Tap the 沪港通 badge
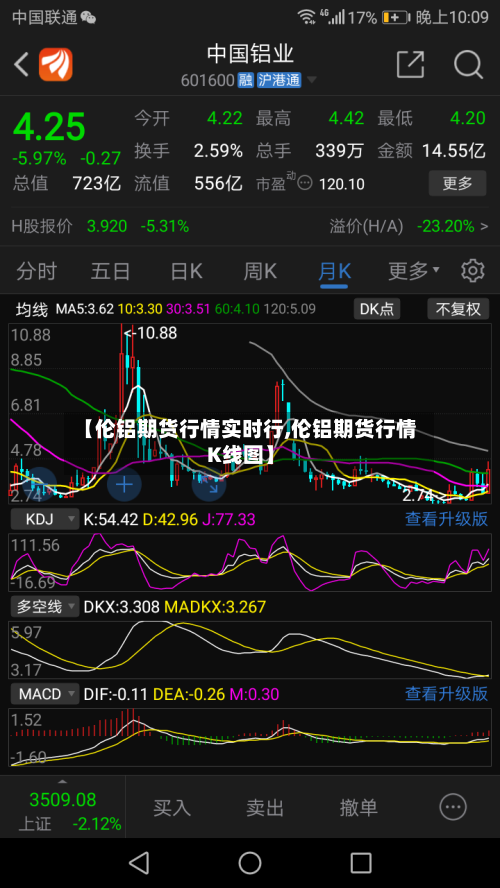 [x=279, y=80]
